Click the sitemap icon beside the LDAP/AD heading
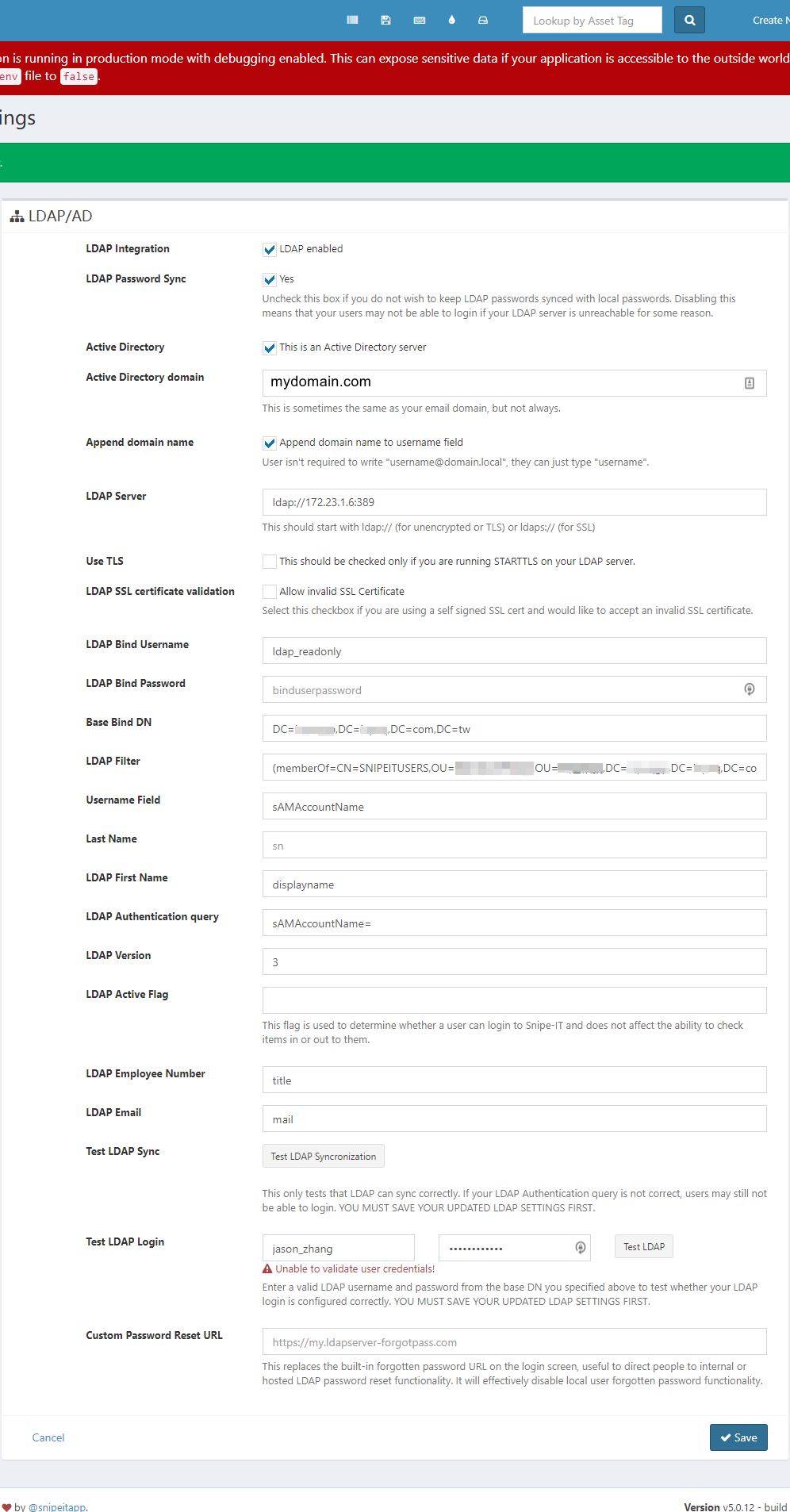The height and width of the screenshot is (1512, 790). click(x=17, y=216)
